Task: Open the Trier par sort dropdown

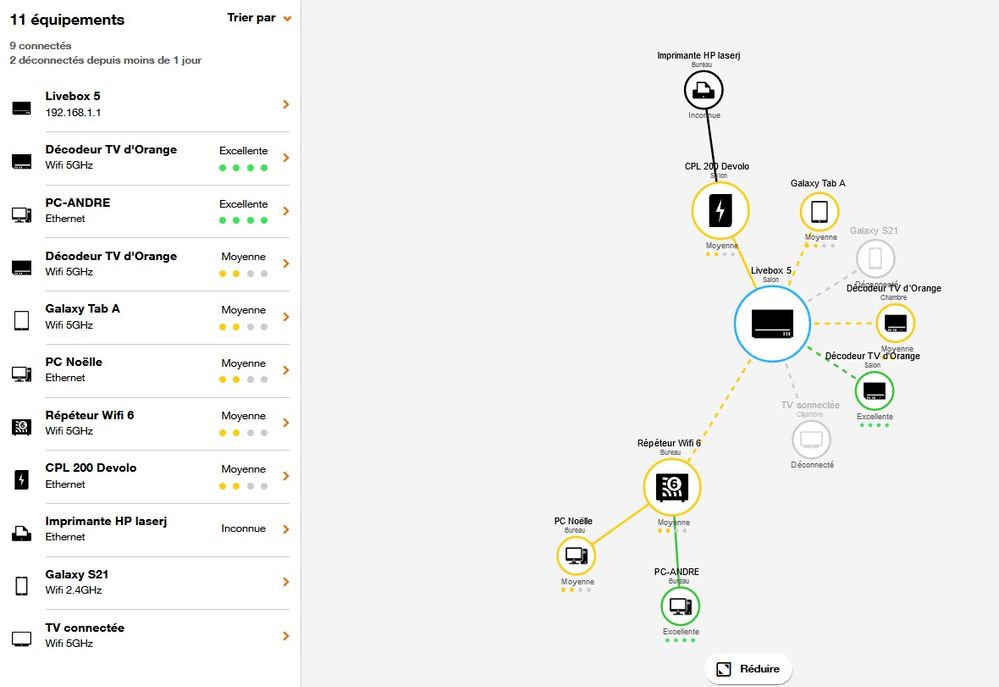Action: tap(259, 18)
